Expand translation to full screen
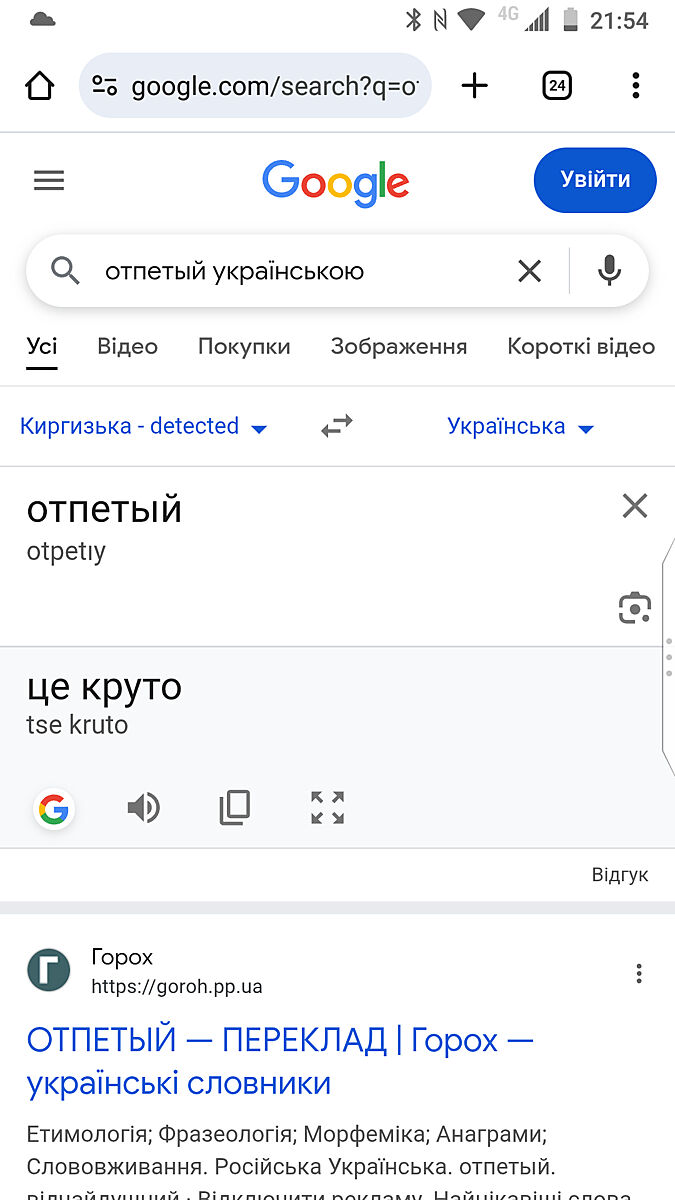The height and width of the screenshot is (1200, 675). [327, 808]
